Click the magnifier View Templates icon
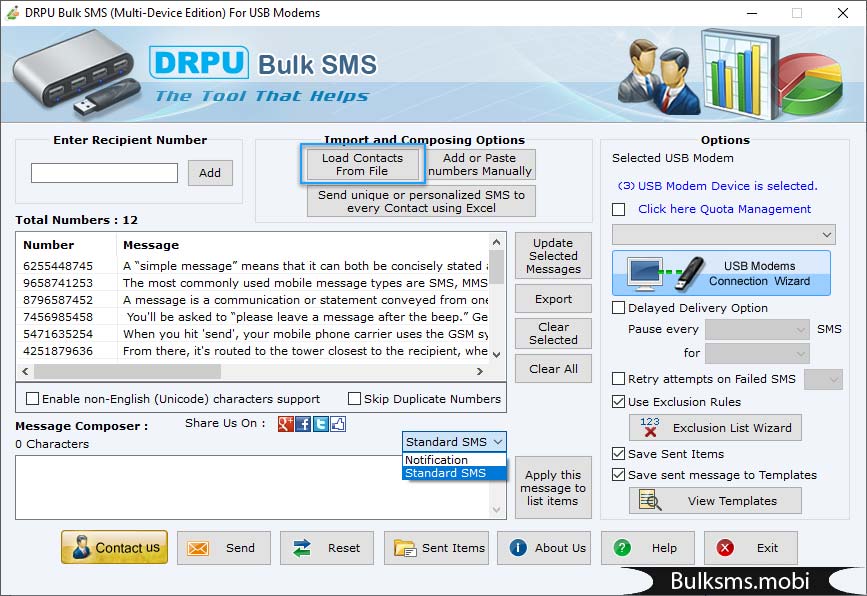 [650, 500]
